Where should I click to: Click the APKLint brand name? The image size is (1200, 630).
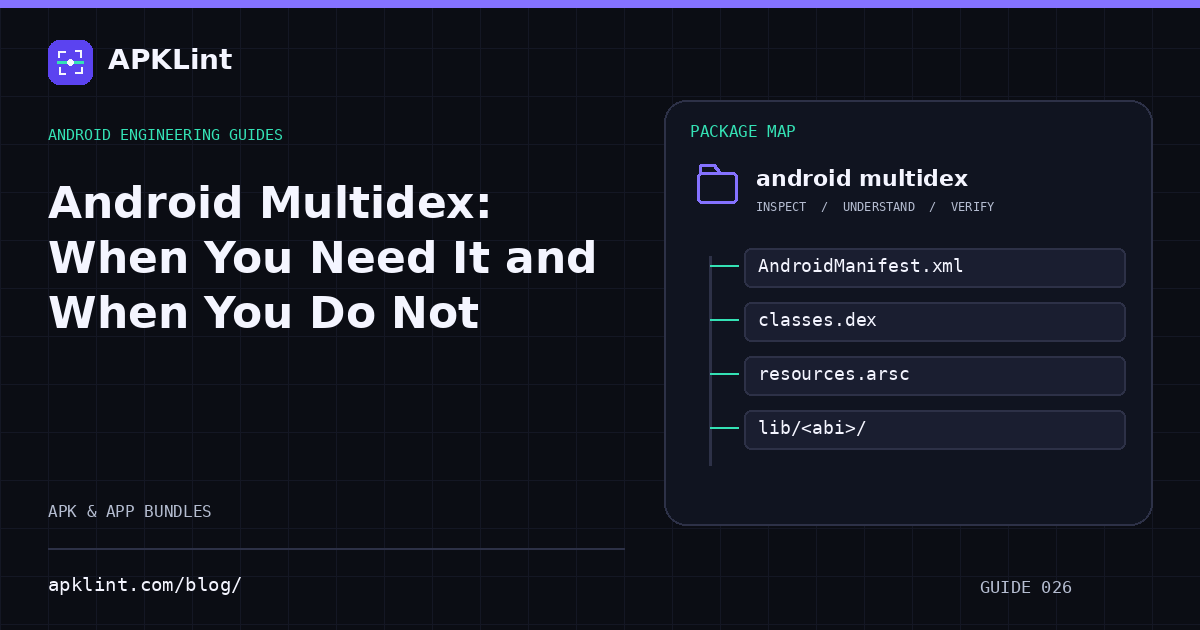click(170, 60)
